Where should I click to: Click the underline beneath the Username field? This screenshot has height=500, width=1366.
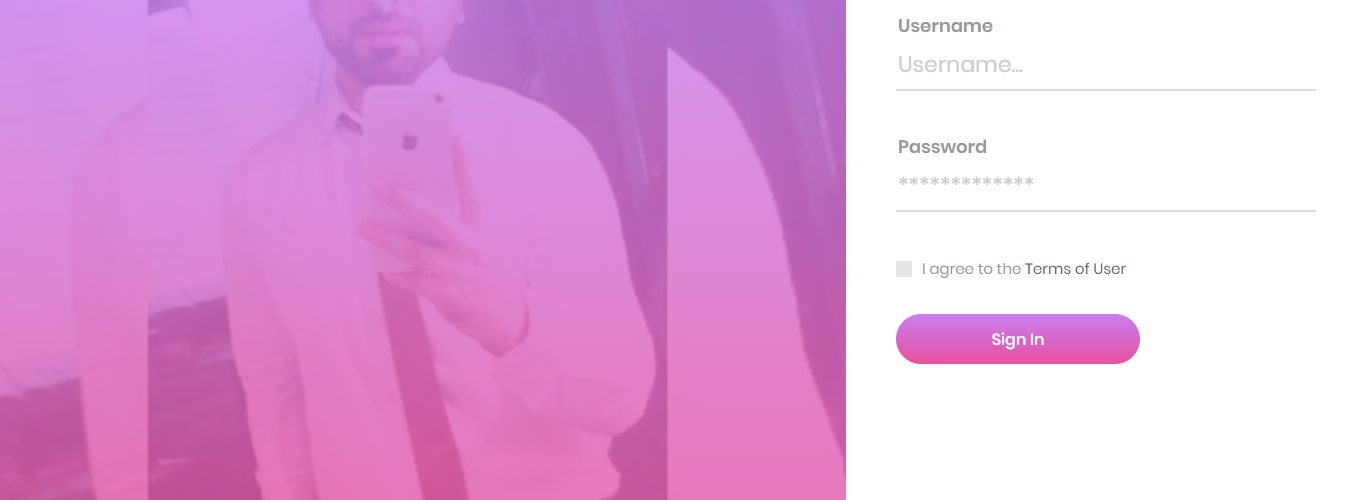point(1105,90)
